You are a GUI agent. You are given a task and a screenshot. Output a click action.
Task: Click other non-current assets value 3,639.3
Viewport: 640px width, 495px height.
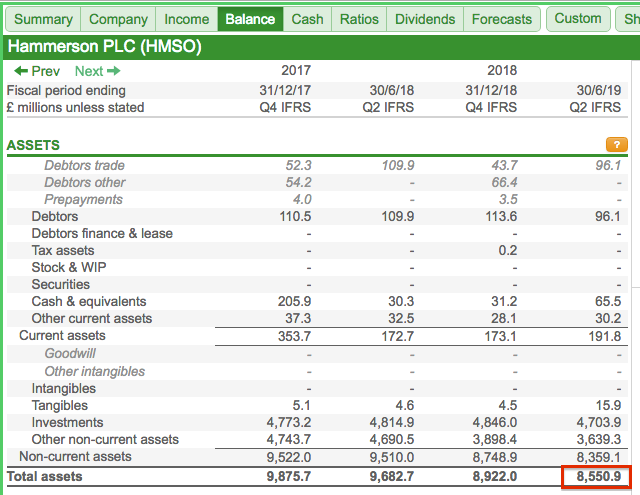[x=598, y=440]
